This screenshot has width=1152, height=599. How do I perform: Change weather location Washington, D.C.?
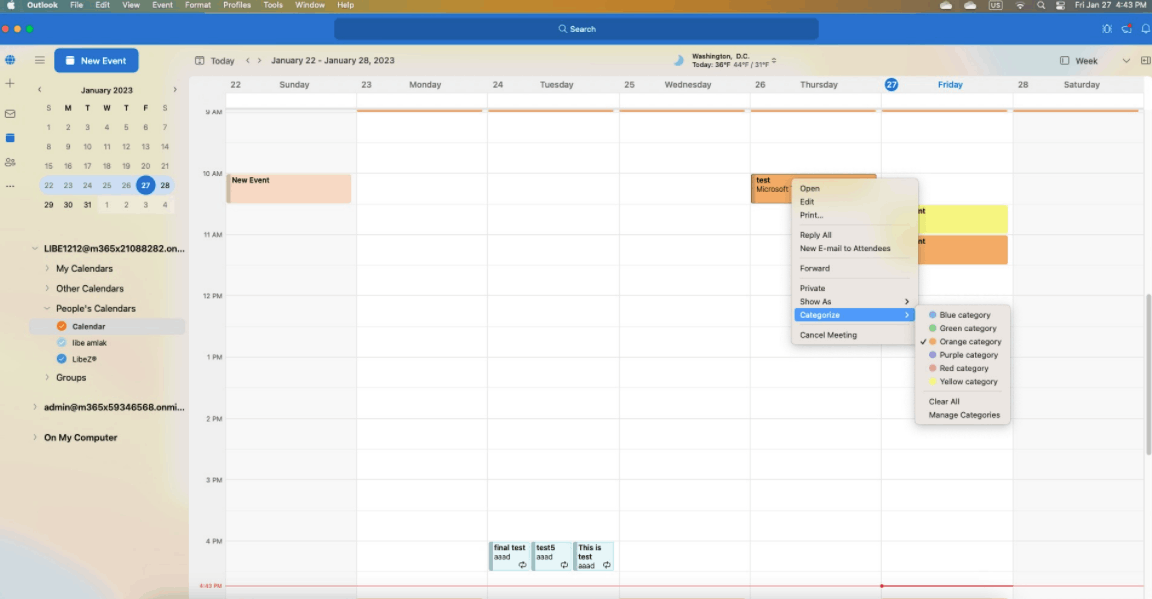[732, 60]
